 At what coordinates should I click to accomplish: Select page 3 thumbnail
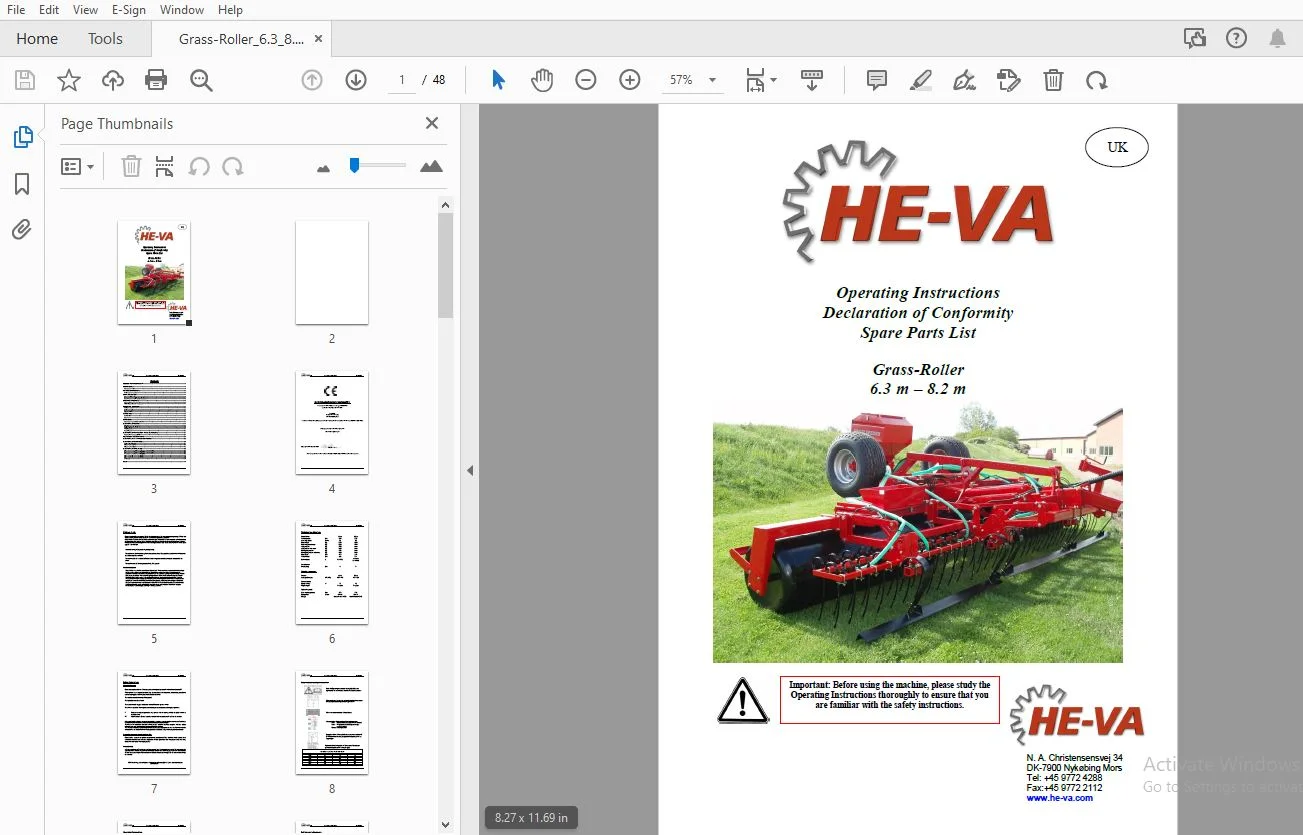tap(154, 423)
